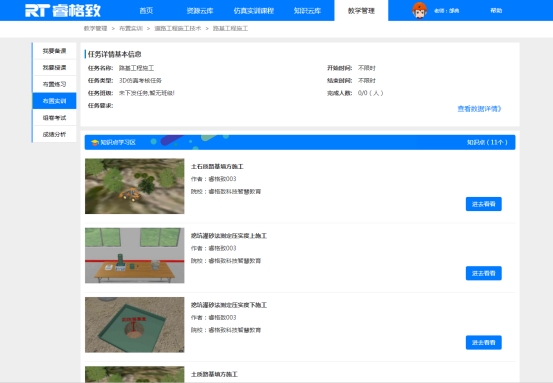
Task: Select 我要授课 in the sidebar
Action: click(x=54, y=67)
